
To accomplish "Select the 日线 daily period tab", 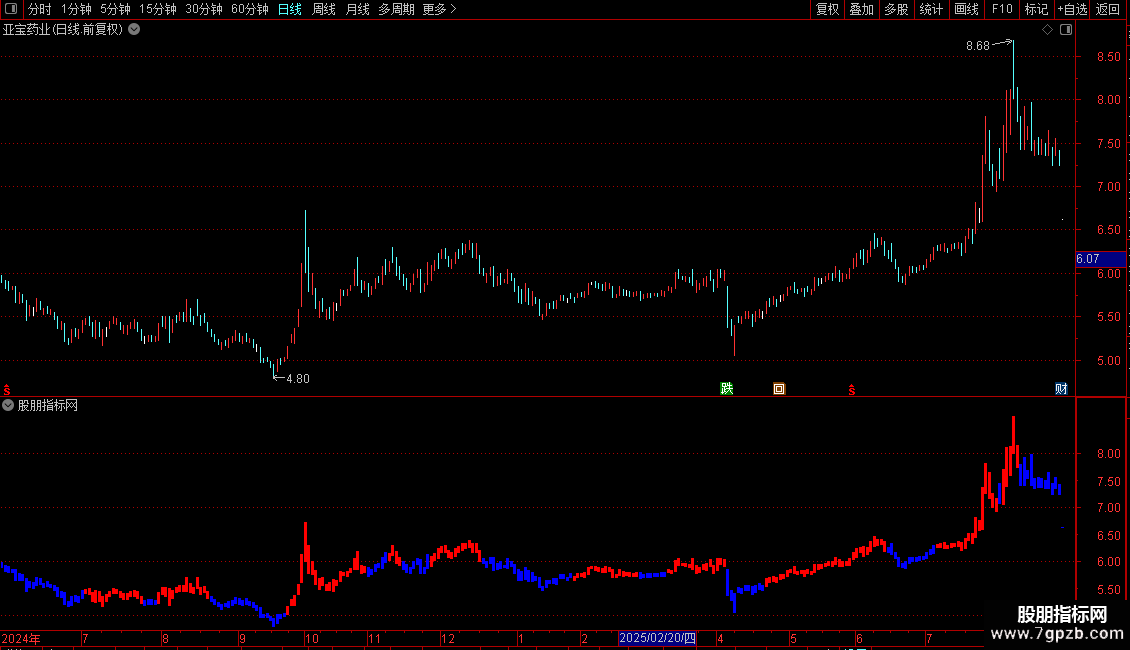I will [290, 9].
